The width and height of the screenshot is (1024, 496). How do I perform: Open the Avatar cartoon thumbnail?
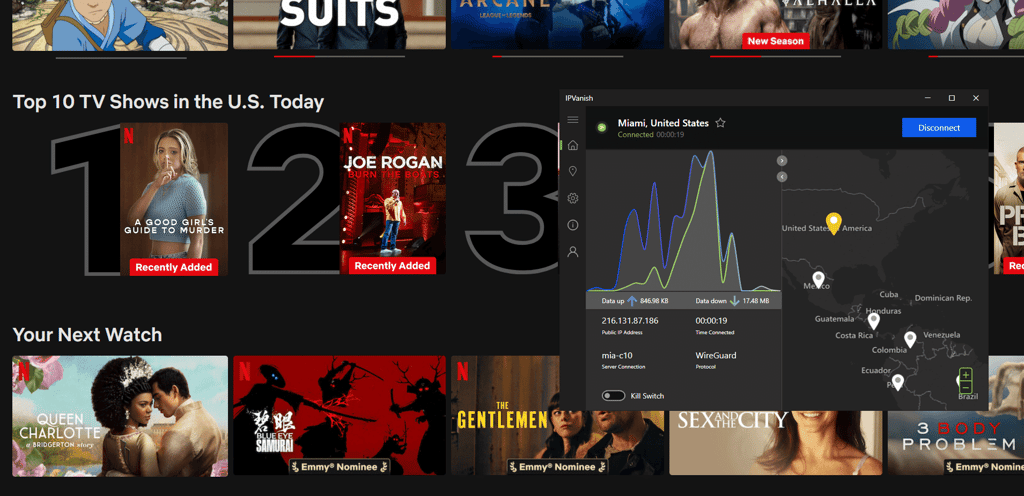tap(120, 25)
